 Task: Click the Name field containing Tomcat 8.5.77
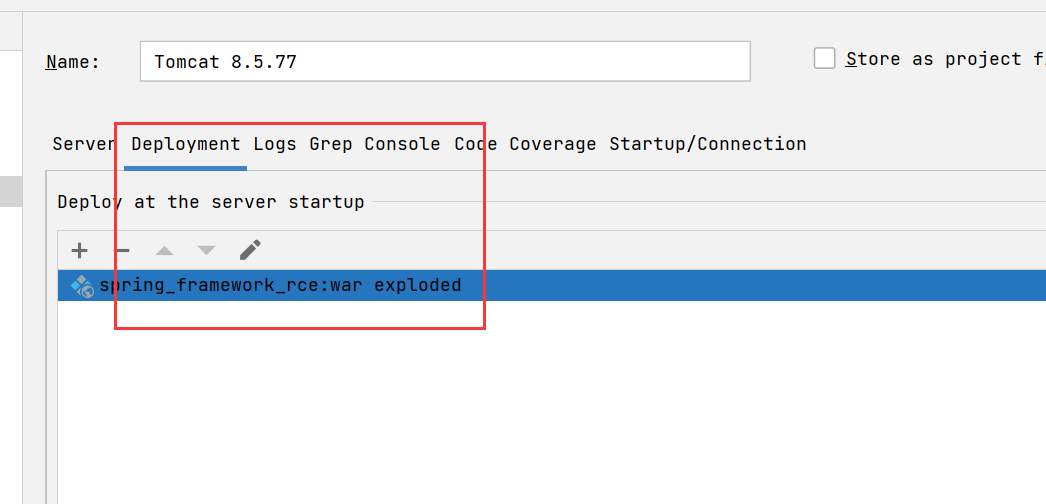click(445, 61)
